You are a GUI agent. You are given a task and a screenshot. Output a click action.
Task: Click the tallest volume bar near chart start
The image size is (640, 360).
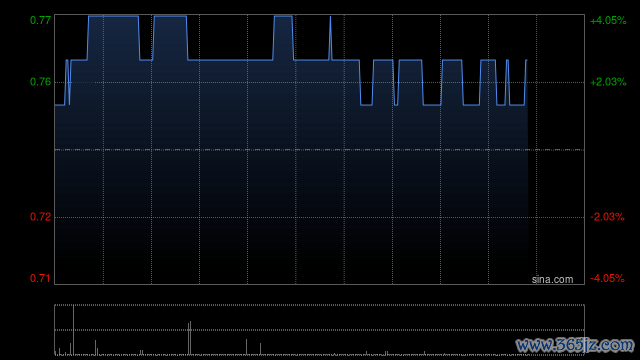click(x=73, y=330)
